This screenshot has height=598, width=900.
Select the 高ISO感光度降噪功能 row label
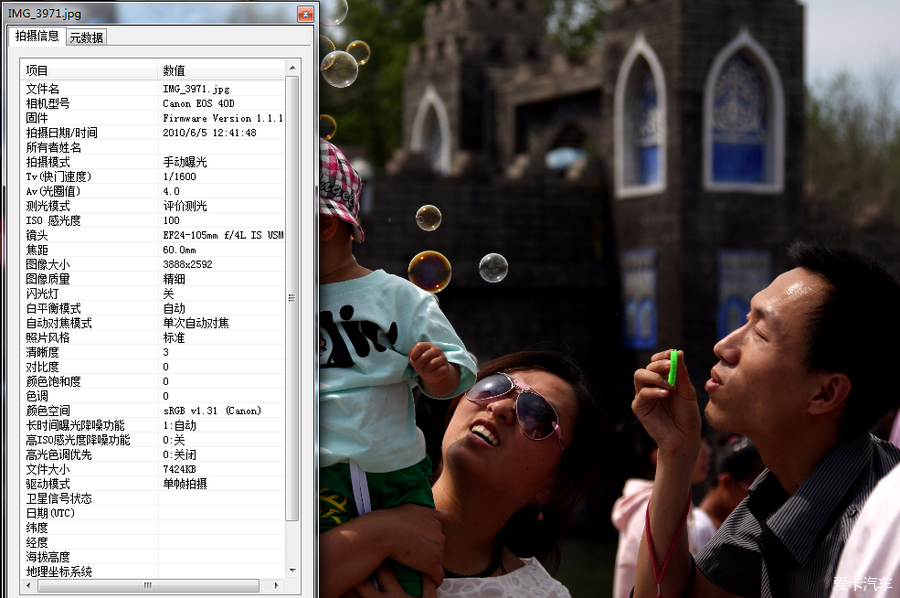tap(78, 440)
